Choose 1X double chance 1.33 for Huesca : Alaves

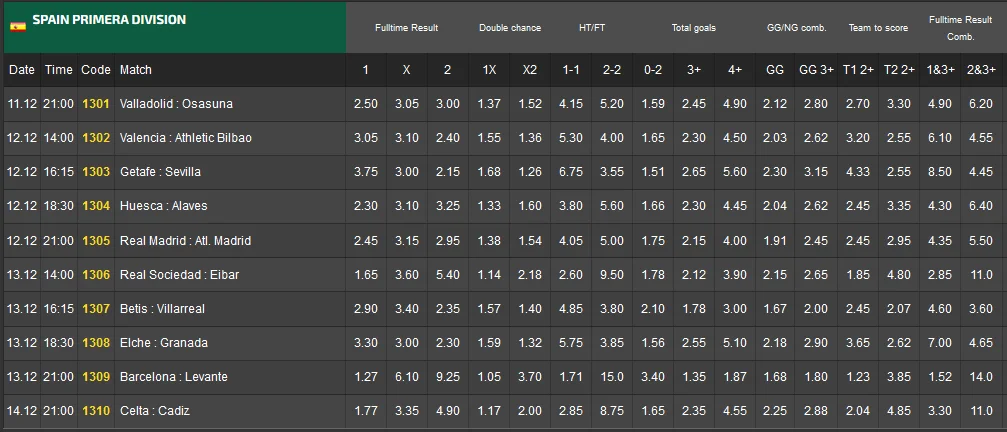click(490, 206)
